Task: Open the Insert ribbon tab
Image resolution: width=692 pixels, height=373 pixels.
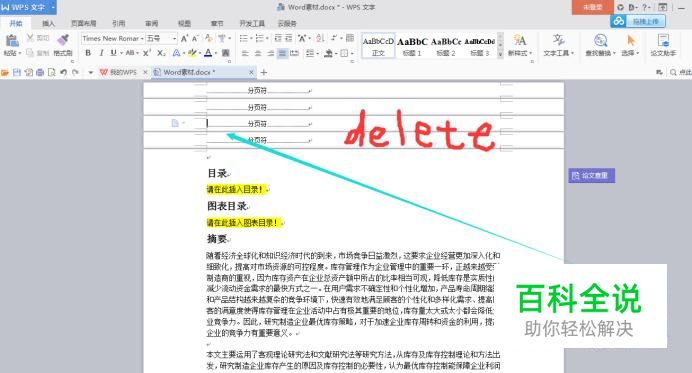Action: click(48, 23)
